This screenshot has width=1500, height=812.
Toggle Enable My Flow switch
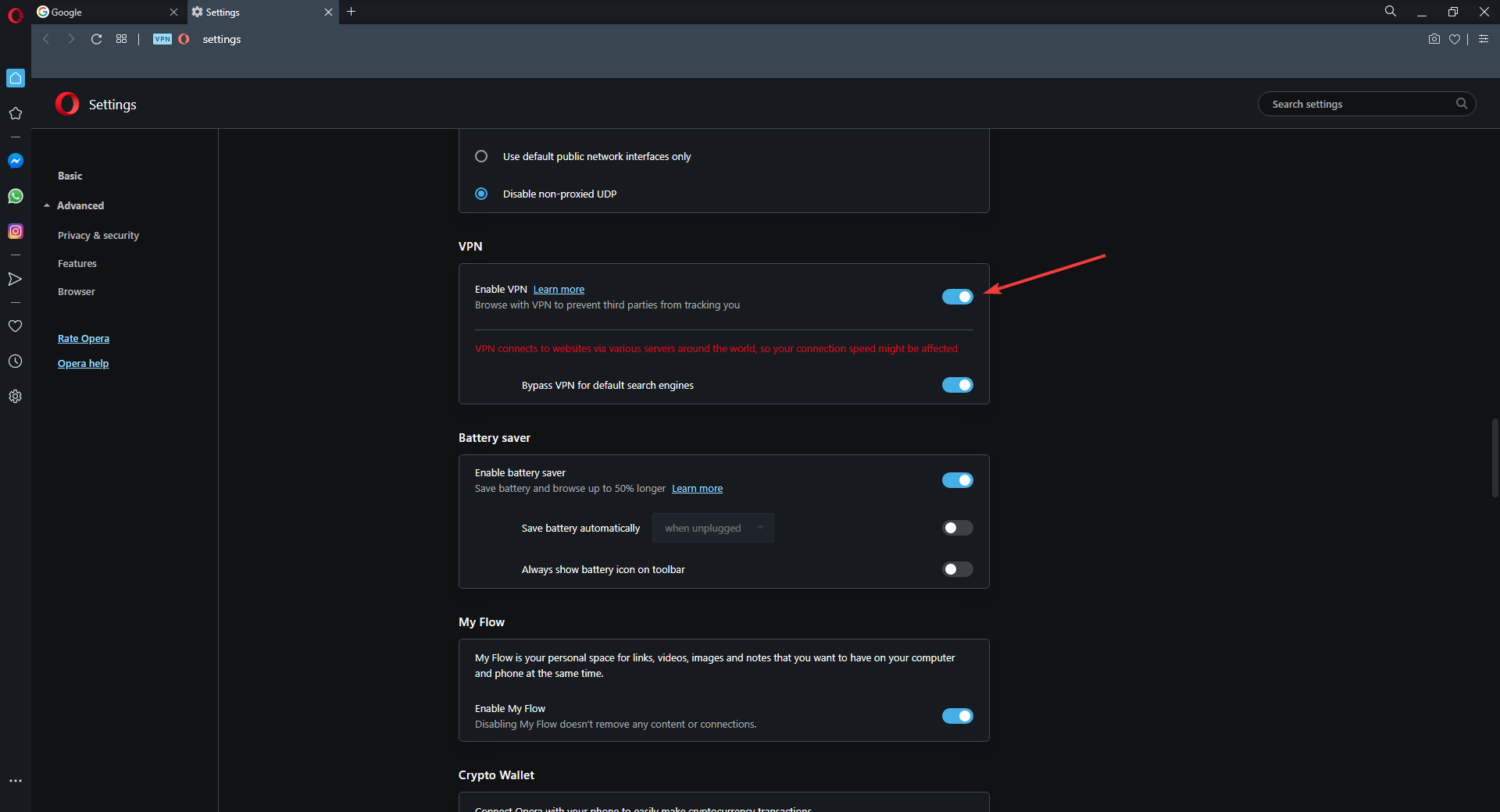[x=958, y=716]
